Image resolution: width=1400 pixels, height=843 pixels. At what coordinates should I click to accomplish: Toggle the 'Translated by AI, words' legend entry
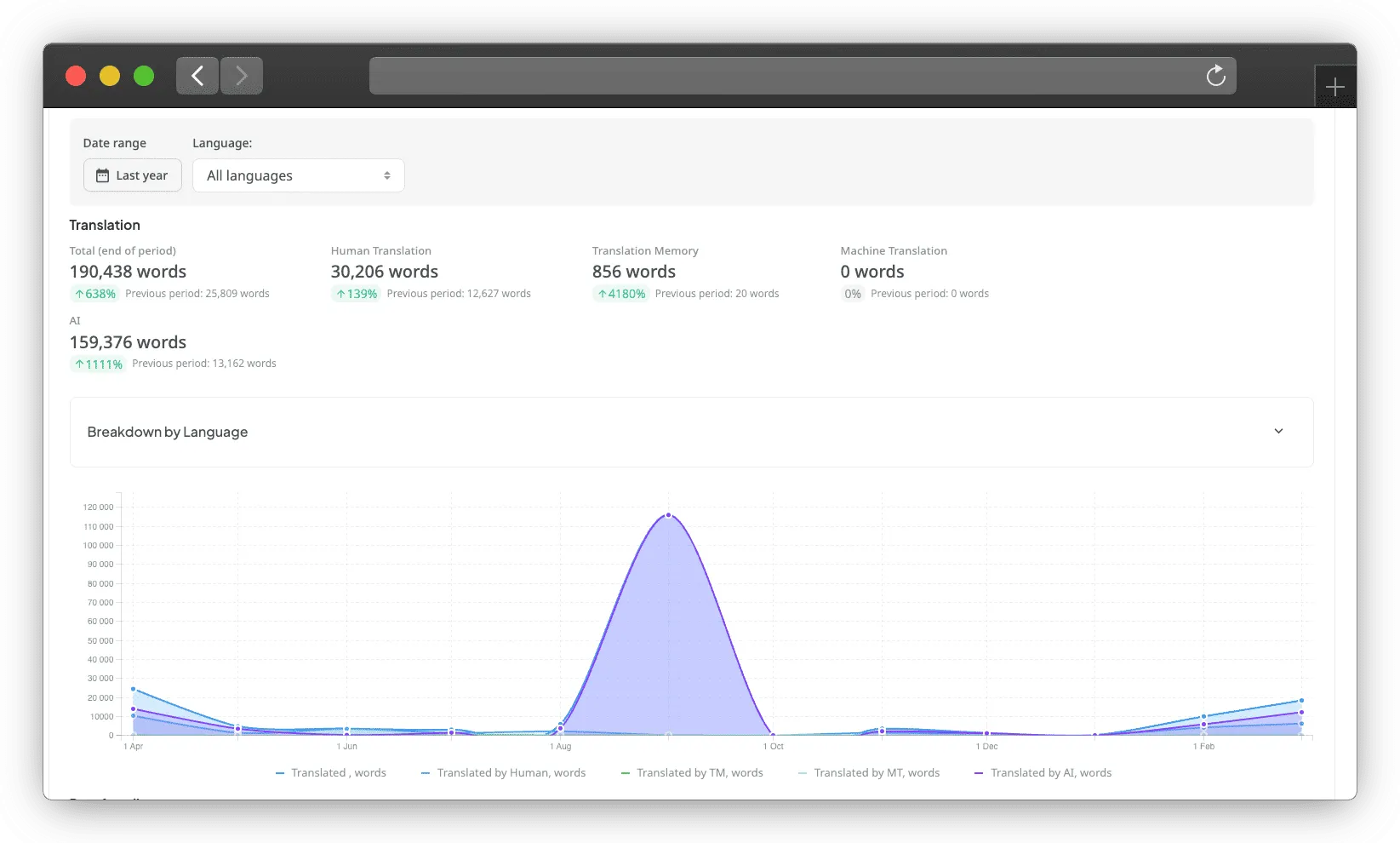pos(1043,772)
